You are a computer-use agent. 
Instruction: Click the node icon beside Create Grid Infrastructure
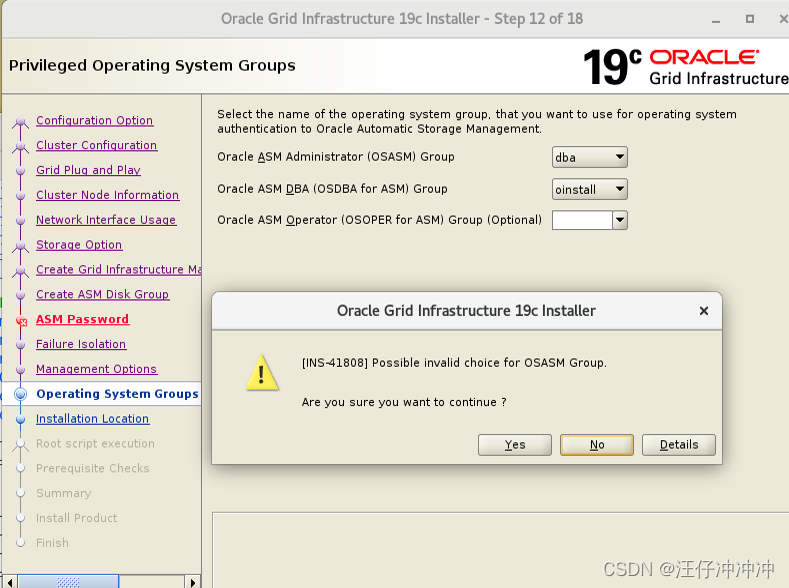[21, 270]
